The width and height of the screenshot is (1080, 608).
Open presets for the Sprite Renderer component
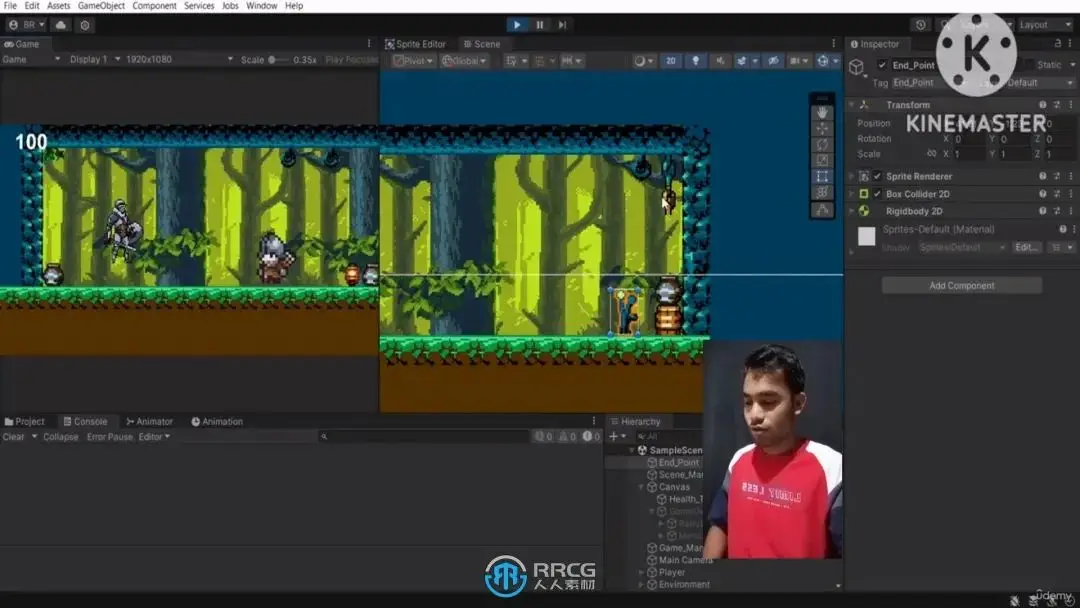[x=1057, y=176]
